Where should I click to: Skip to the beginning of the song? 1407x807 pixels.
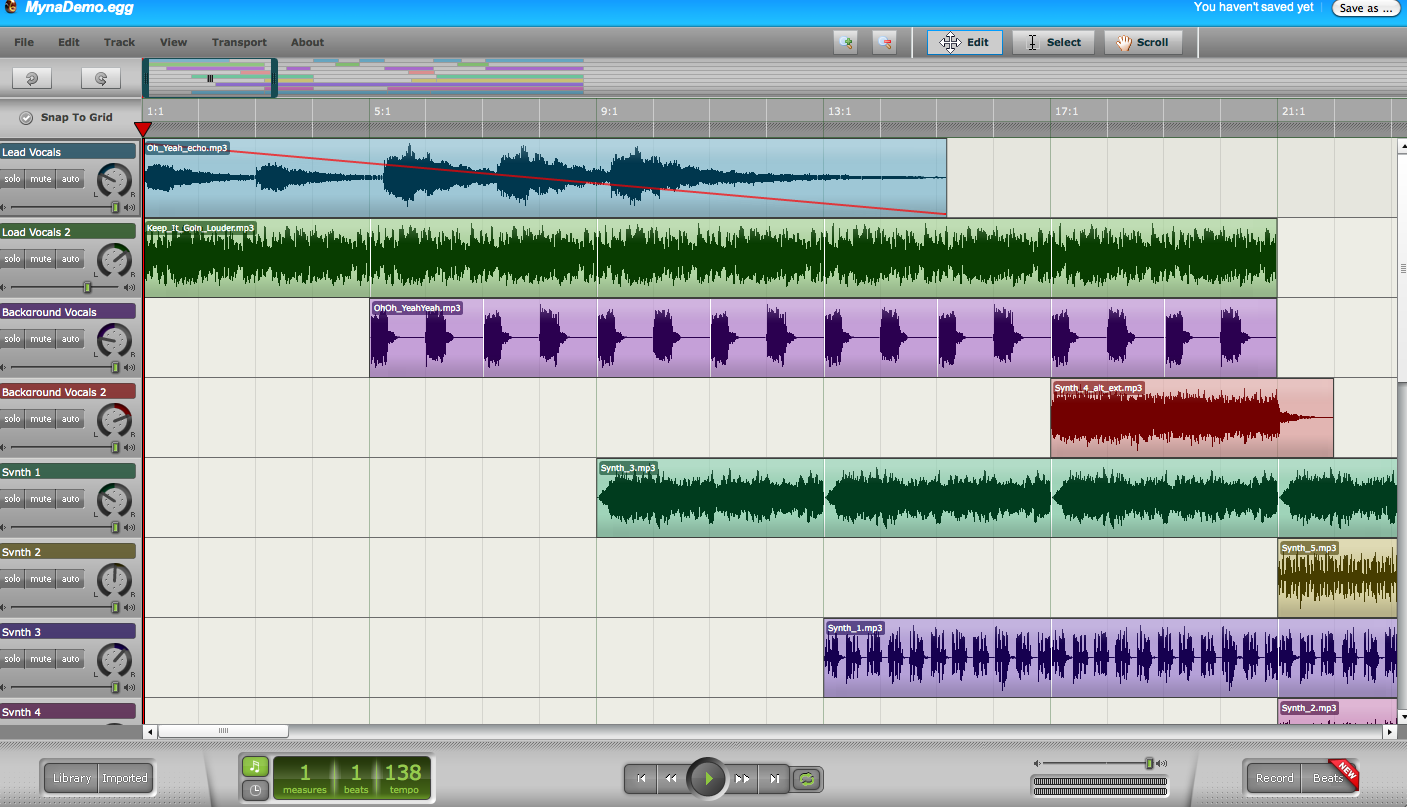(641, 778)
